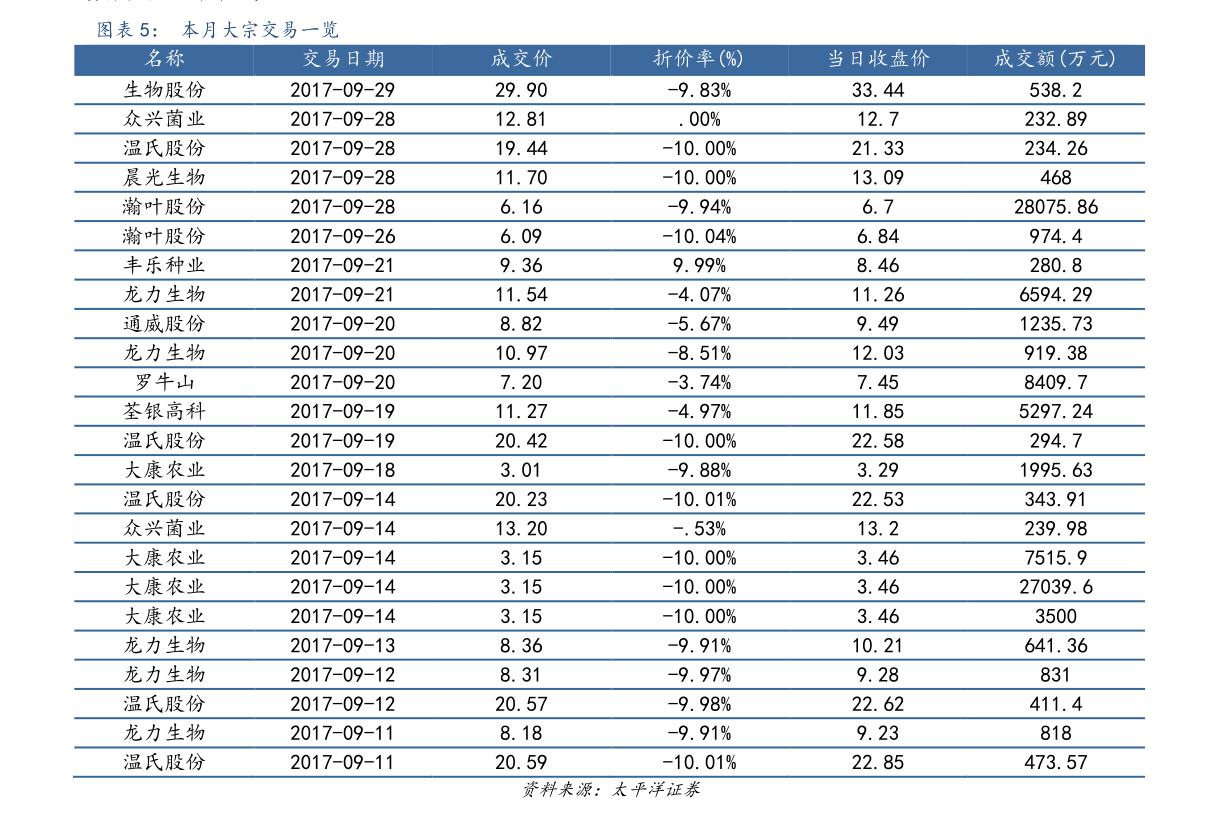Click the last row of the table

click(610, 762)
